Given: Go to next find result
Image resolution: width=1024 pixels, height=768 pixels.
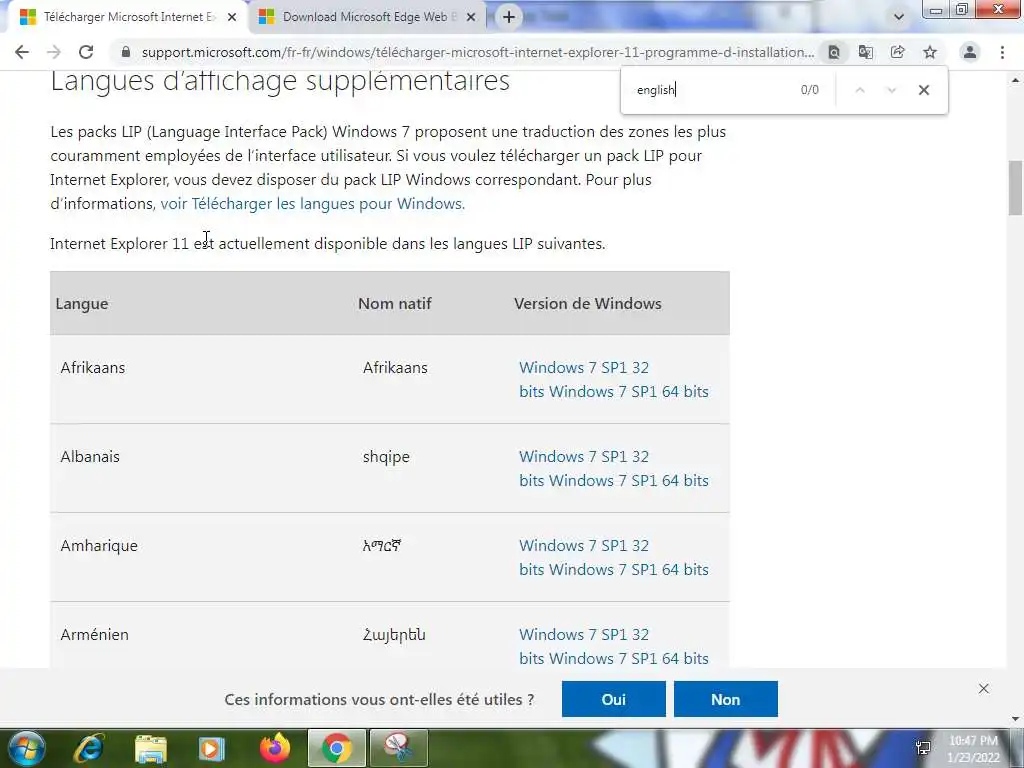Looking at the screenshot, I should click(891, 90).
